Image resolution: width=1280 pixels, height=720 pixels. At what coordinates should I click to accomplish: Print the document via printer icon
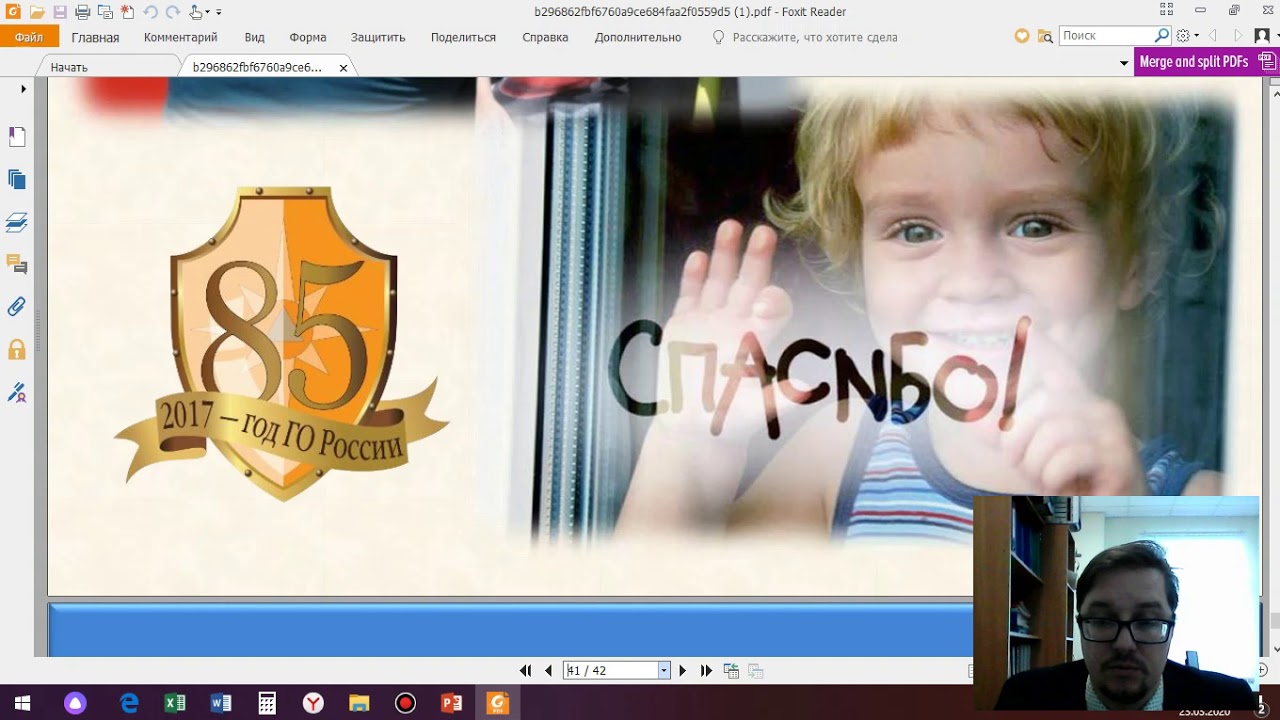click(83, 12)
